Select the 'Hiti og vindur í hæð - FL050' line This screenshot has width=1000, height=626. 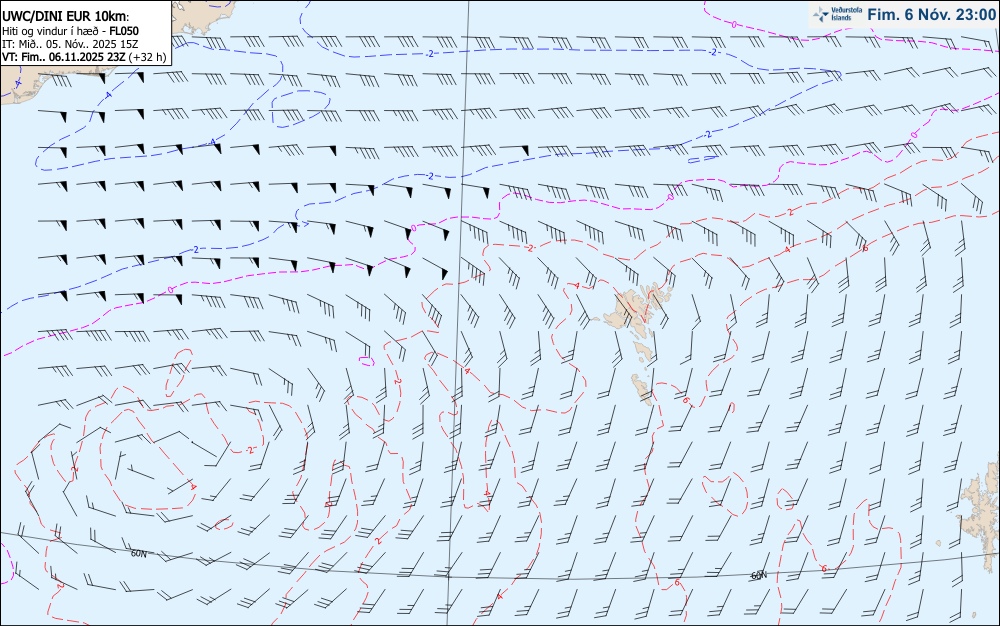[x=70, y=31]
